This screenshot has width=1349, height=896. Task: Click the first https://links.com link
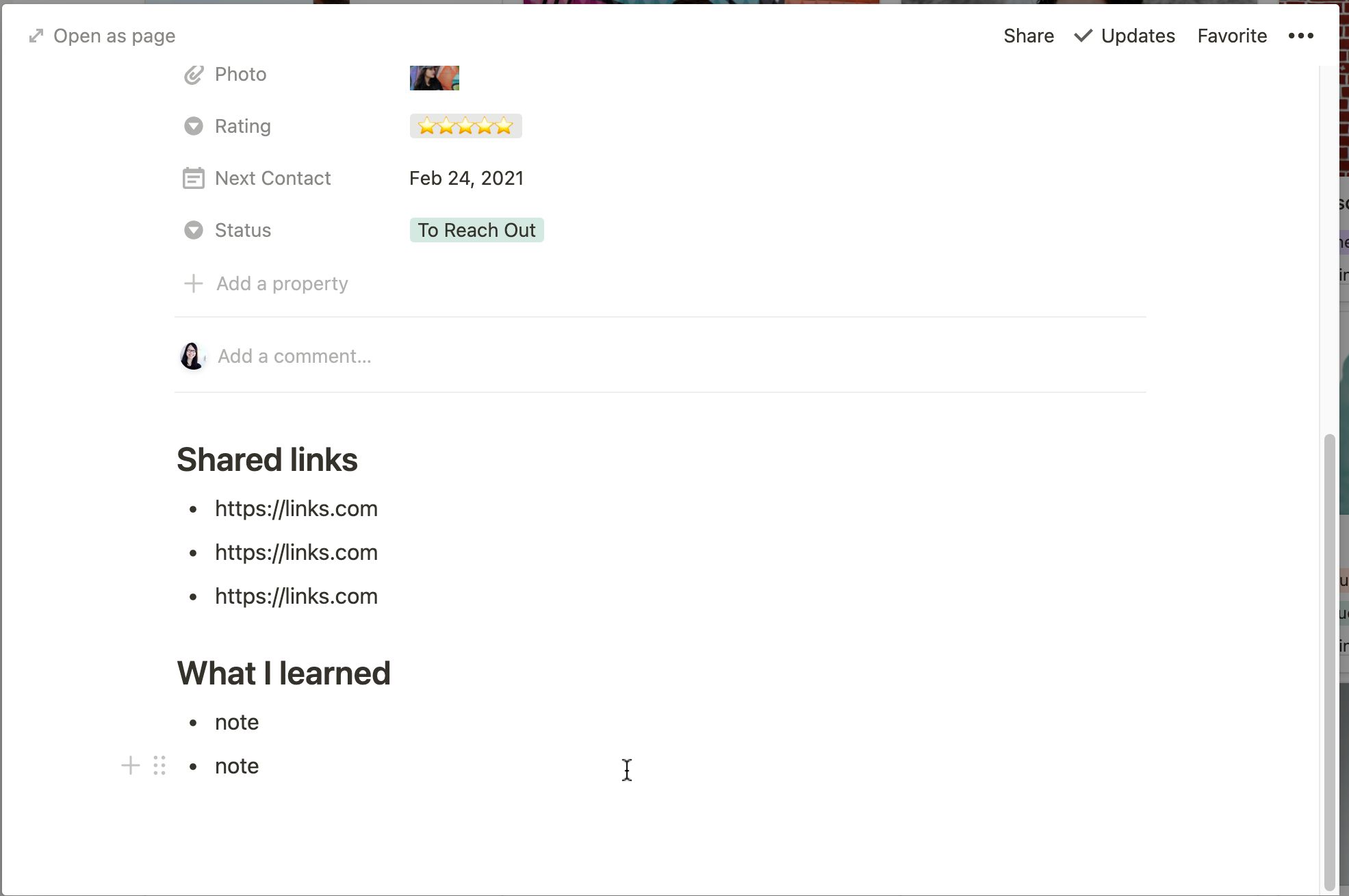click(x=296, y=509)
